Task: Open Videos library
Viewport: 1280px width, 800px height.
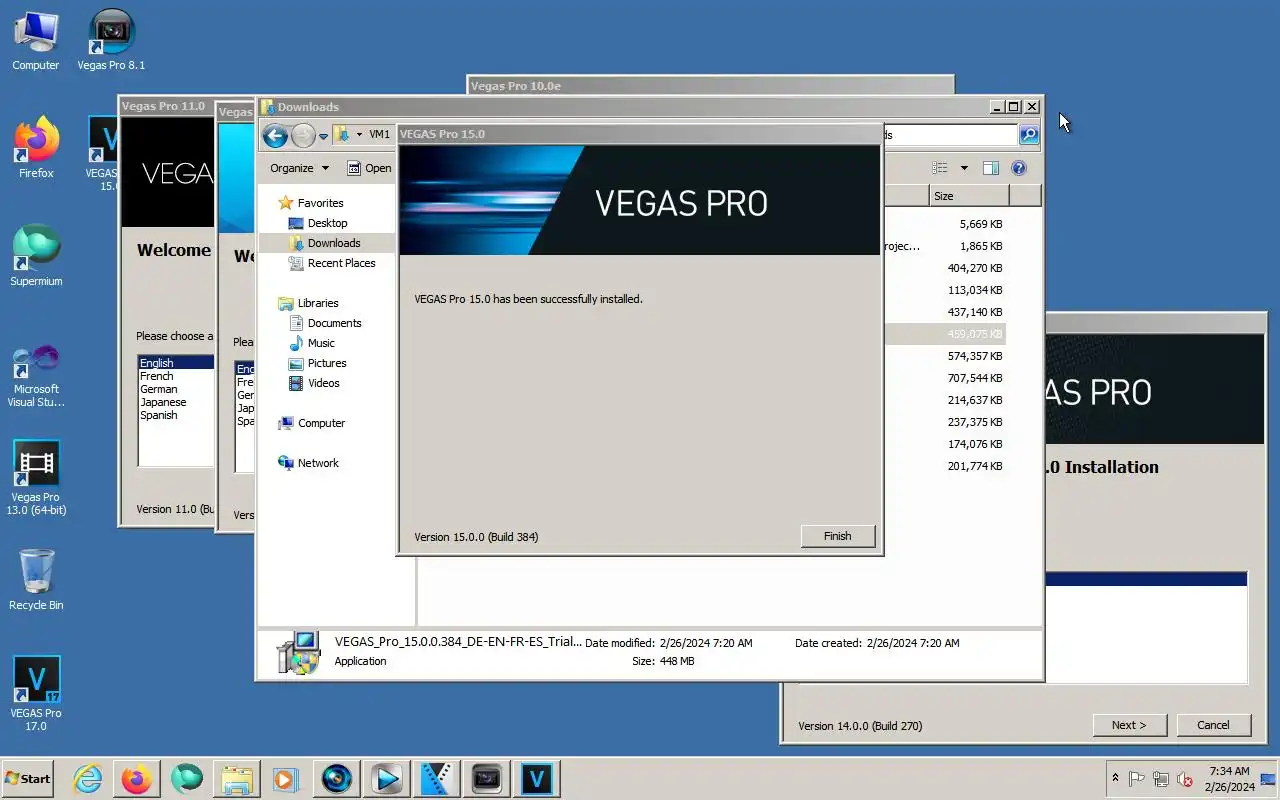Action: click(323, 383)
